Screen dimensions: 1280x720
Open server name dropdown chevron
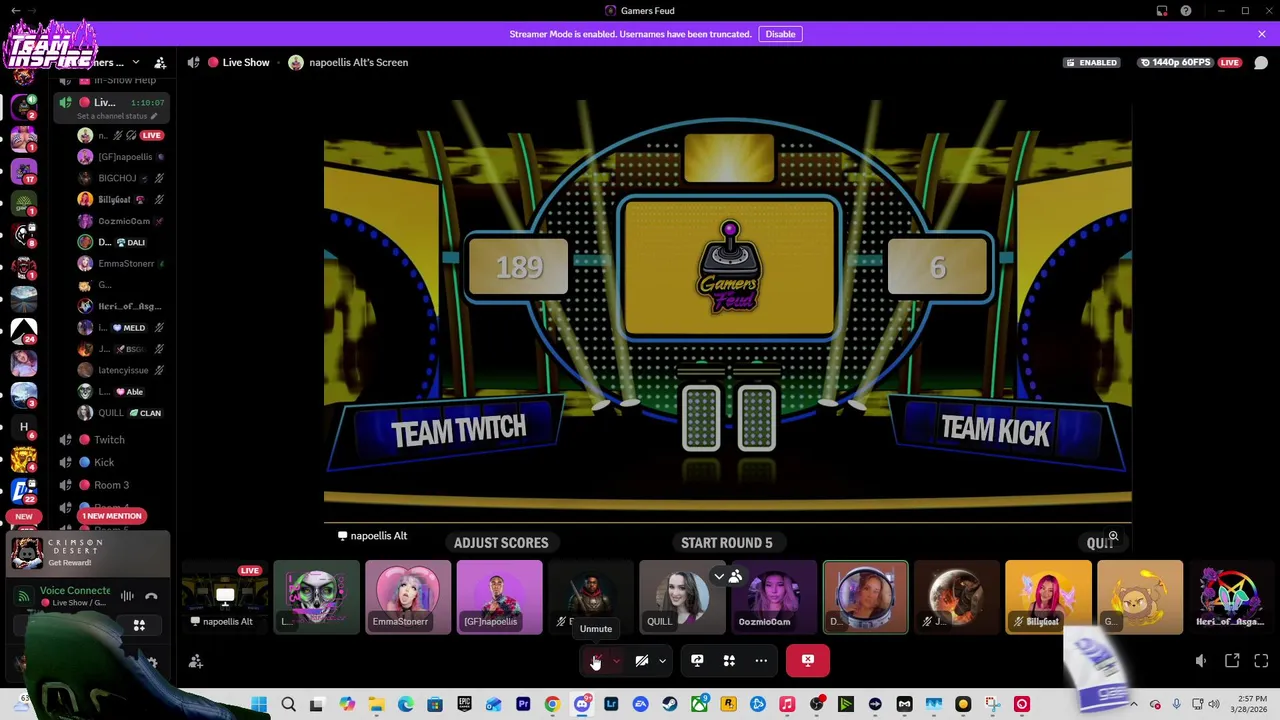coord(136,62)
